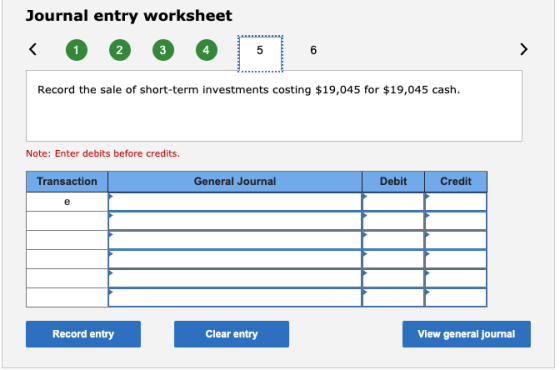Screen dimensions: 560x370
Task: Click the Record entry button
Action: coord(83,334)
